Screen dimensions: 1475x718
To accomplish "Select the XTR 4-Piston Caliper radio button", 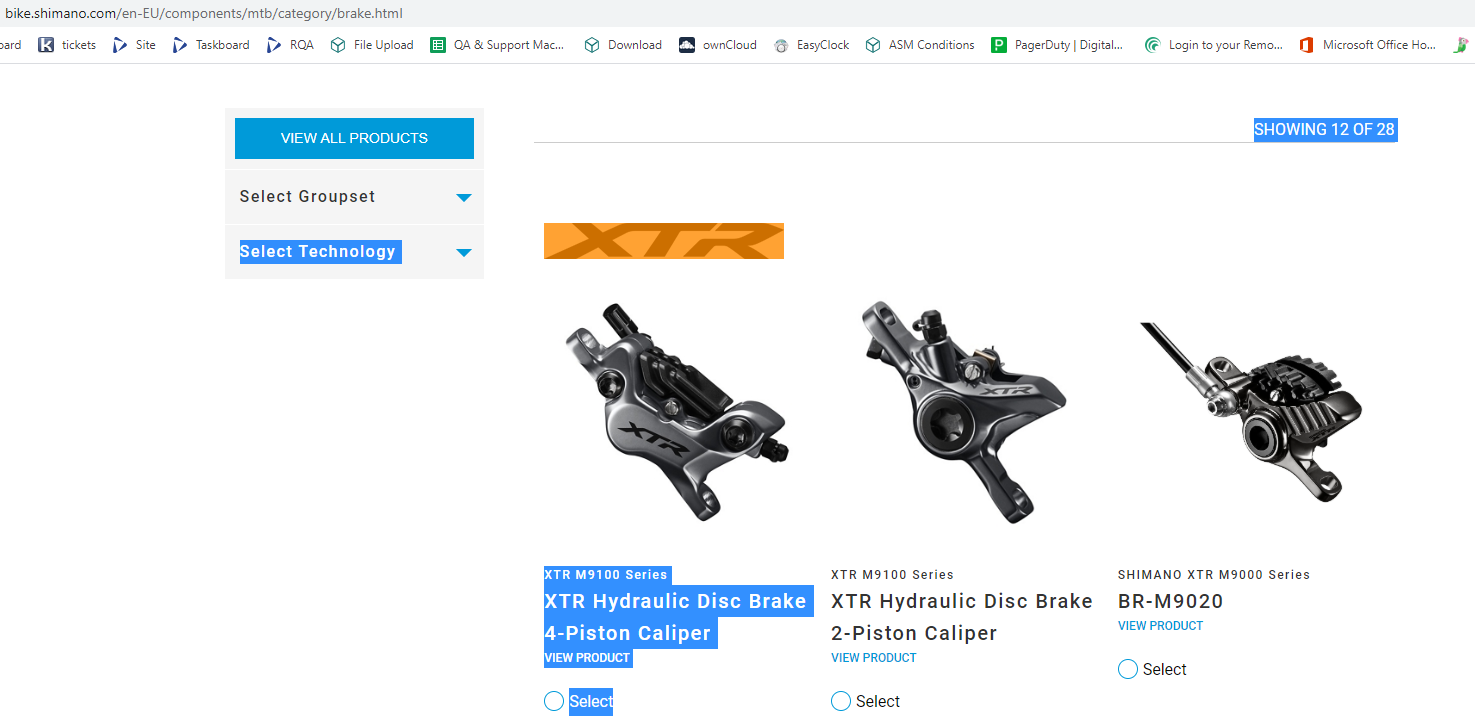I will point(554,702).
